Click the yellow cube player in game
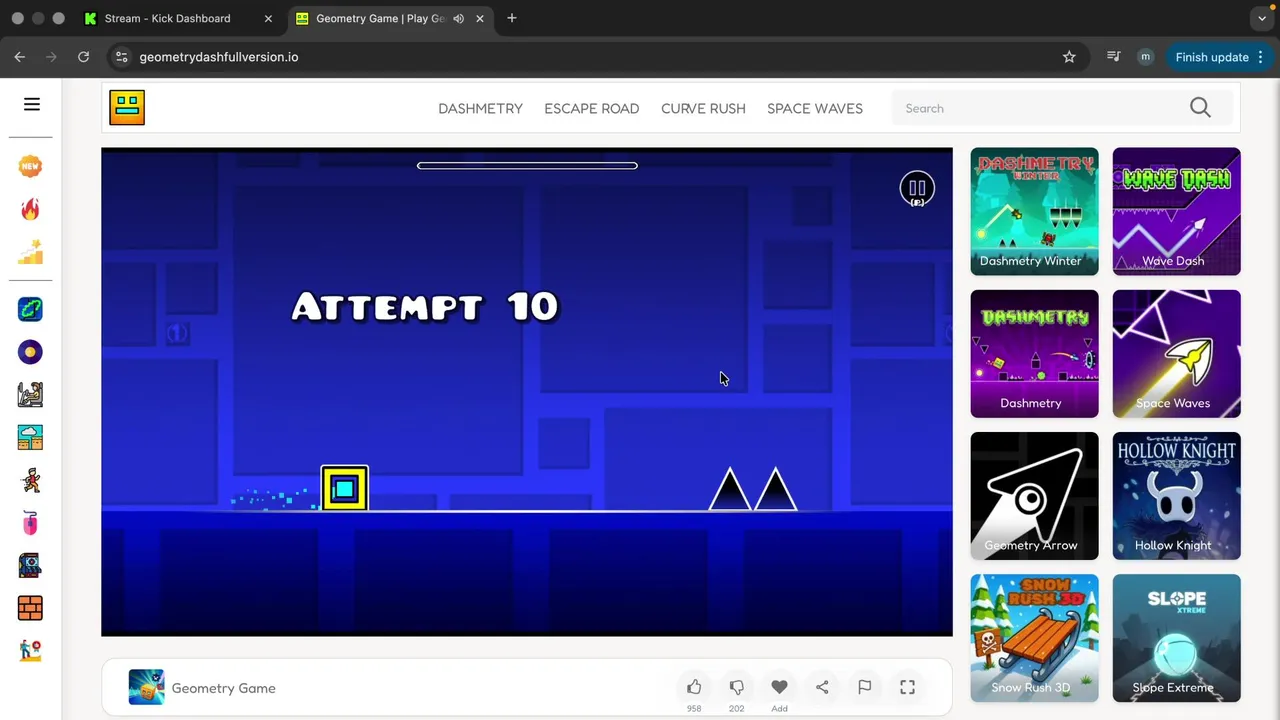 (344, 488)
